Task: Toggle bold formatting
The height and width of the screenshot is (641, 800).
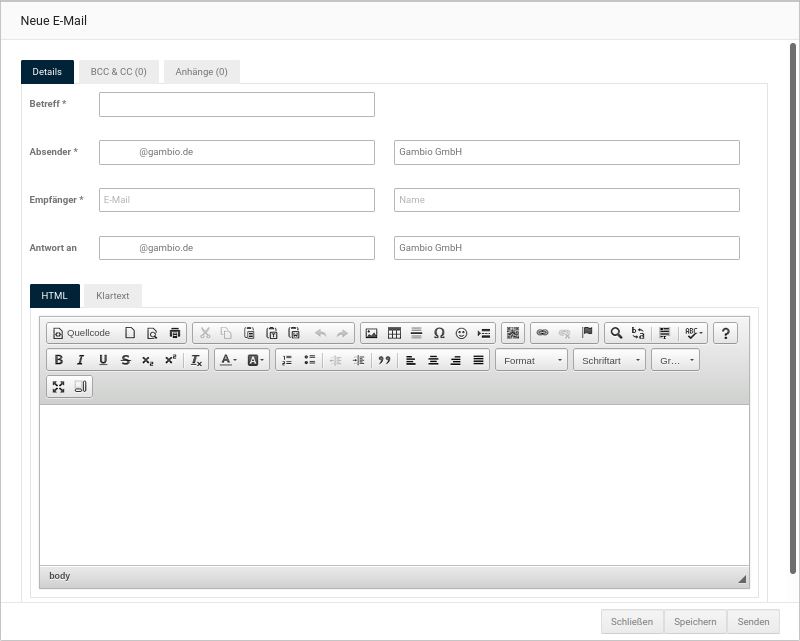Action: [x=58, y=360]
